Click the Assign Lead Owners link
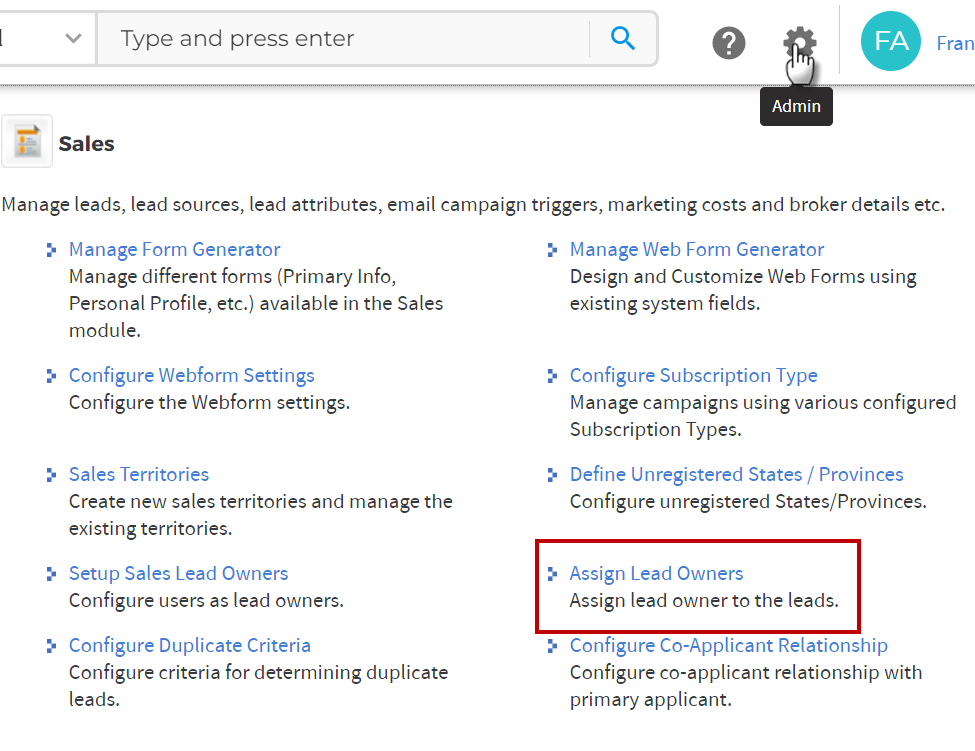This screenshot has height=751, width=975. point(656,574)
